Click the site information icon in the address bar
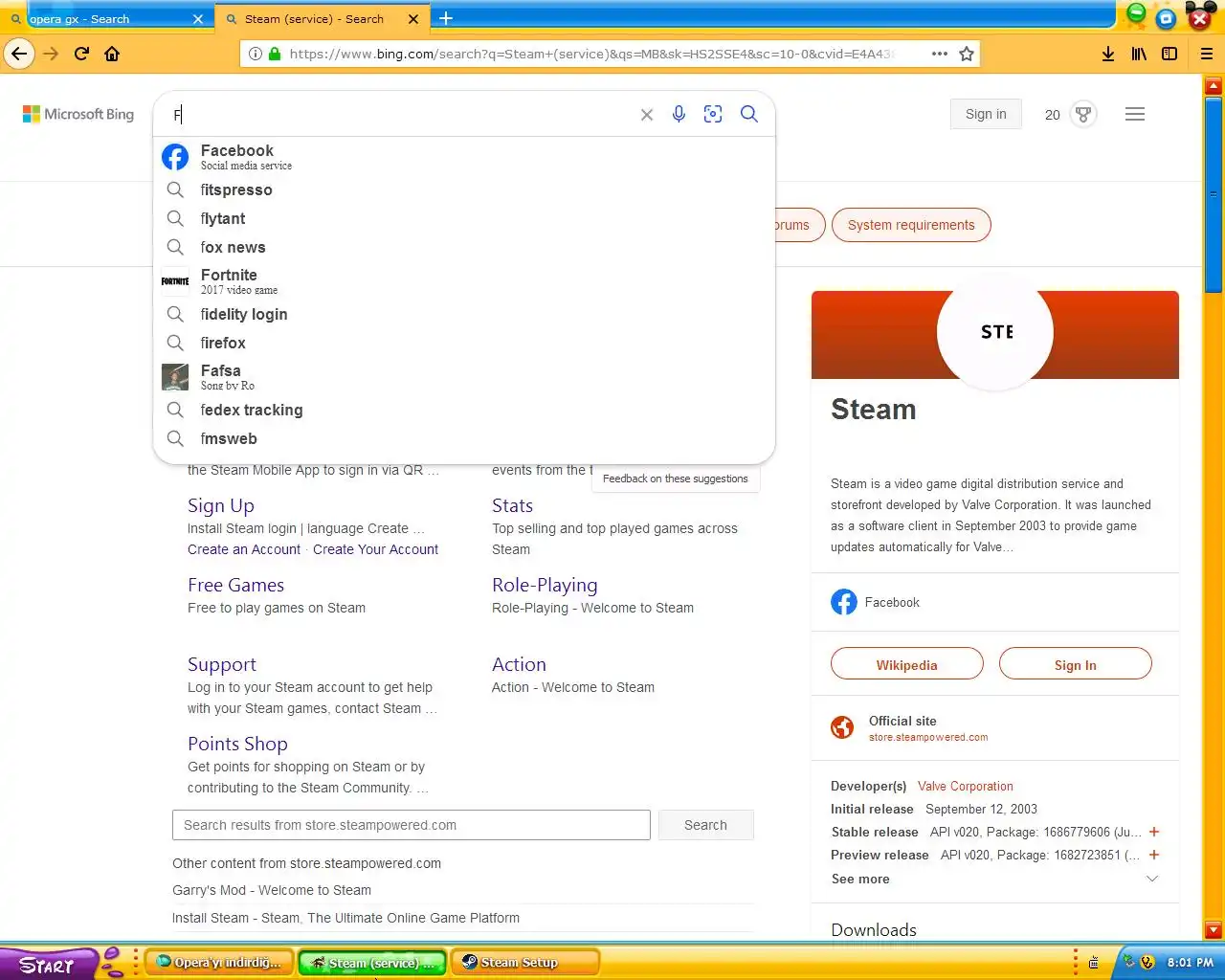Screen dimensions: 1225x980 tap(256, 54)
